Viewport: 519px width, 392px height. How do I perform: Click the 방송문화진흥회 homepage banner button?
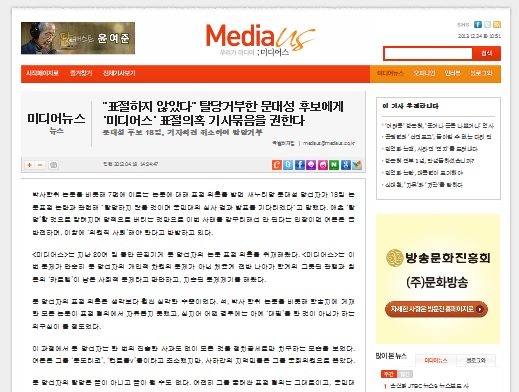[x=436, y=309]
